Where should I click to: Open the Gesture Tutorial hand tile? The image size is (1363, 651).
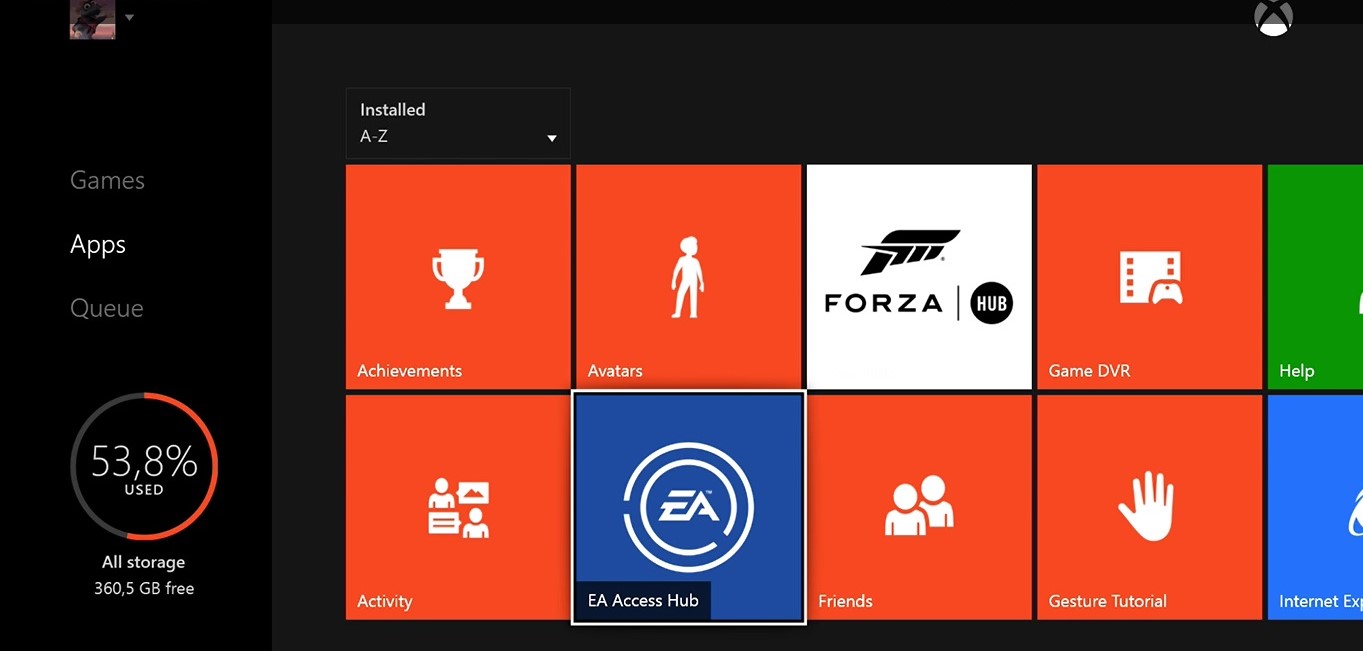point(1149,507)
